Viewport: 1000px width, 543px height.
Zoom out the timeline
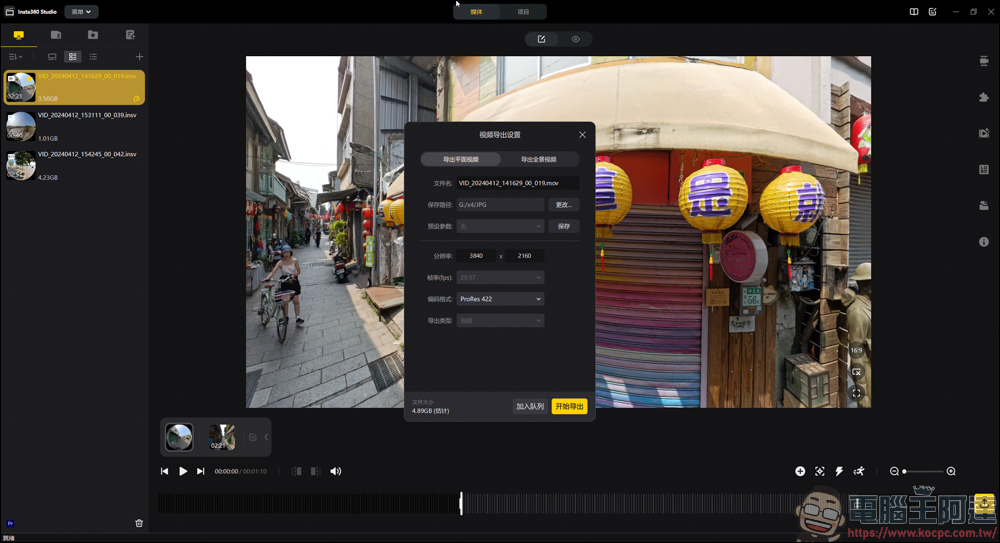pyautogui.click(x=894, y=472)
